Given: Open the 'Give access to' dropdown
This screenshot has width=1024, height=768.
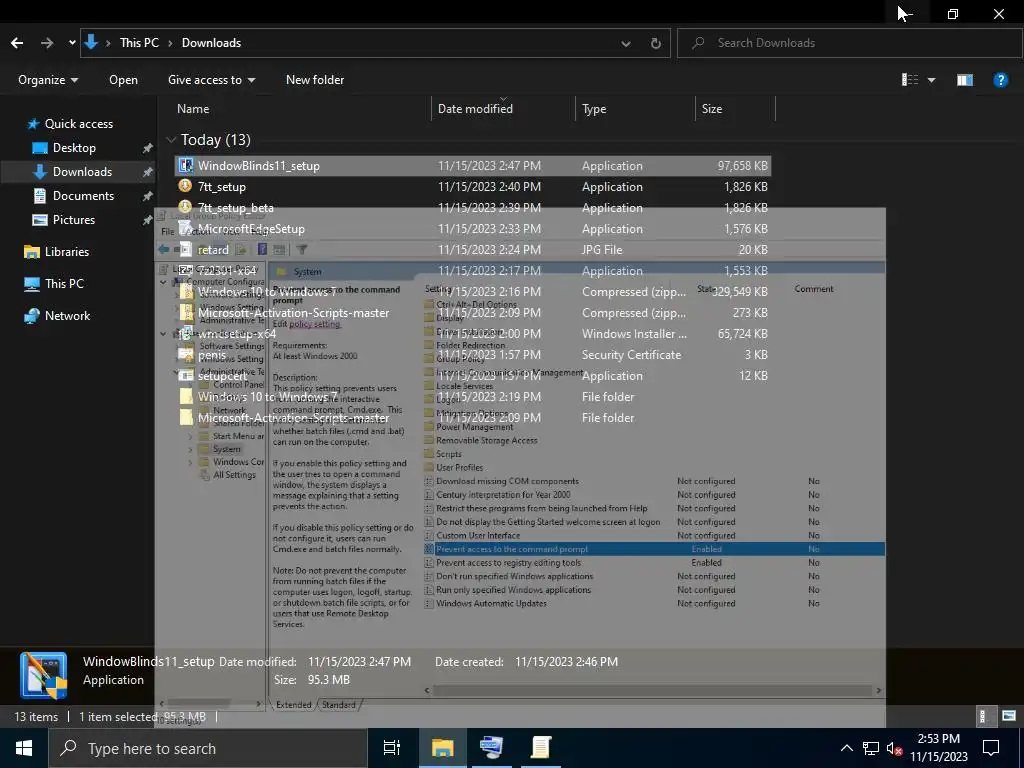Looking at the screenshot, I should tap(212, 80).
